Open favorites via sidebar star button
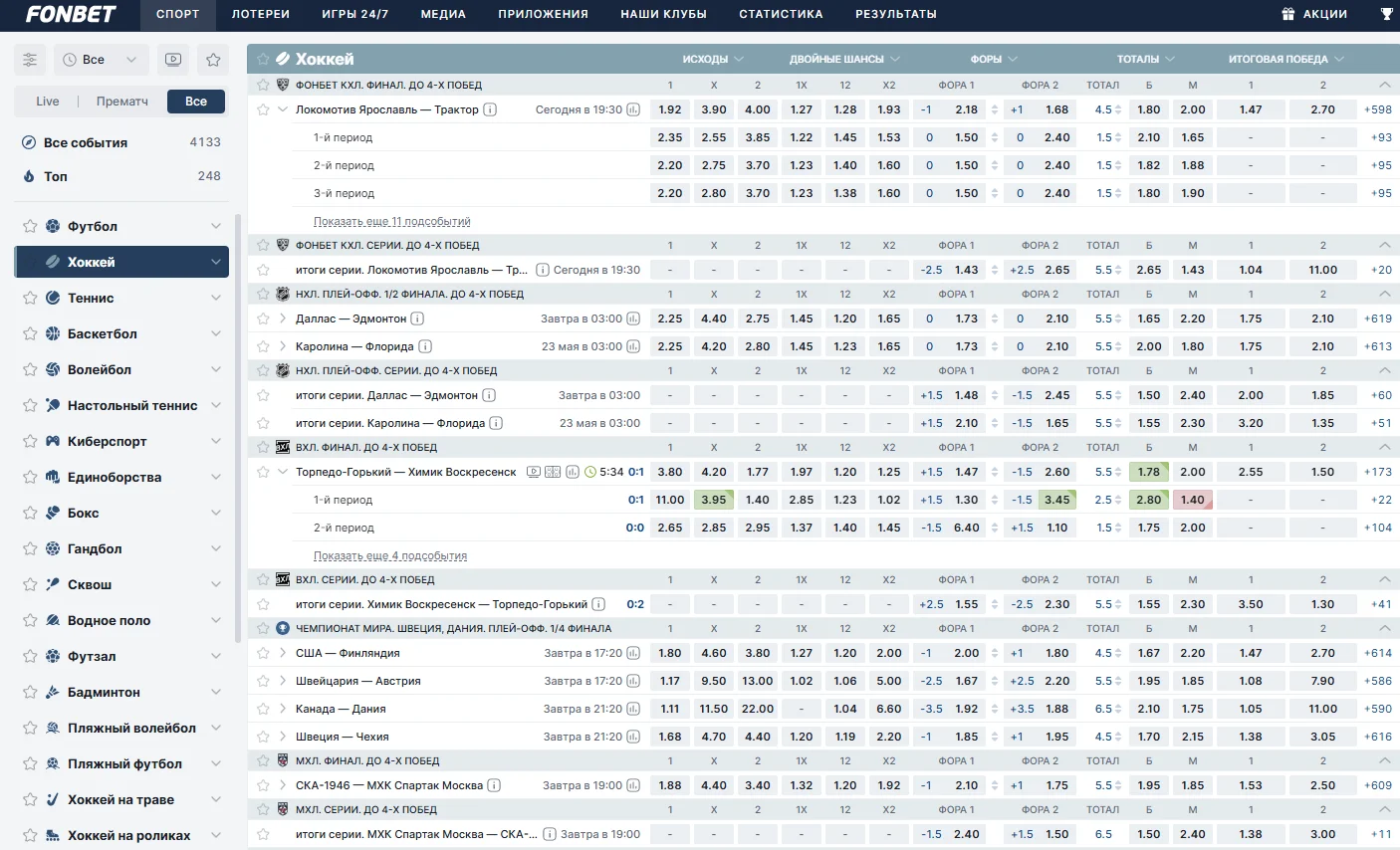 tap(213, 60)
